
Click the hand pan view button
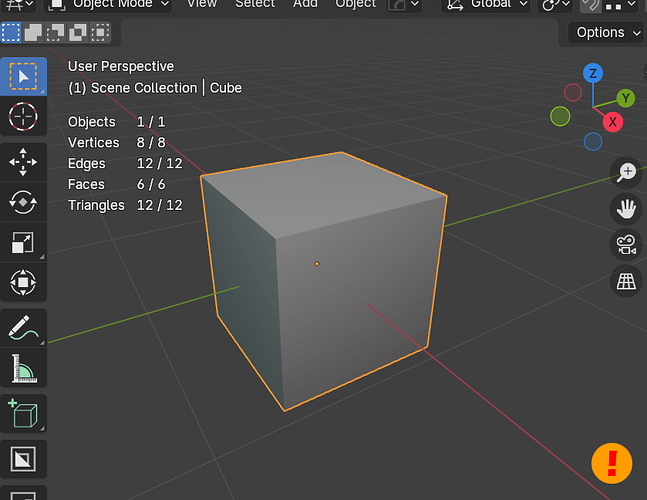626,208
